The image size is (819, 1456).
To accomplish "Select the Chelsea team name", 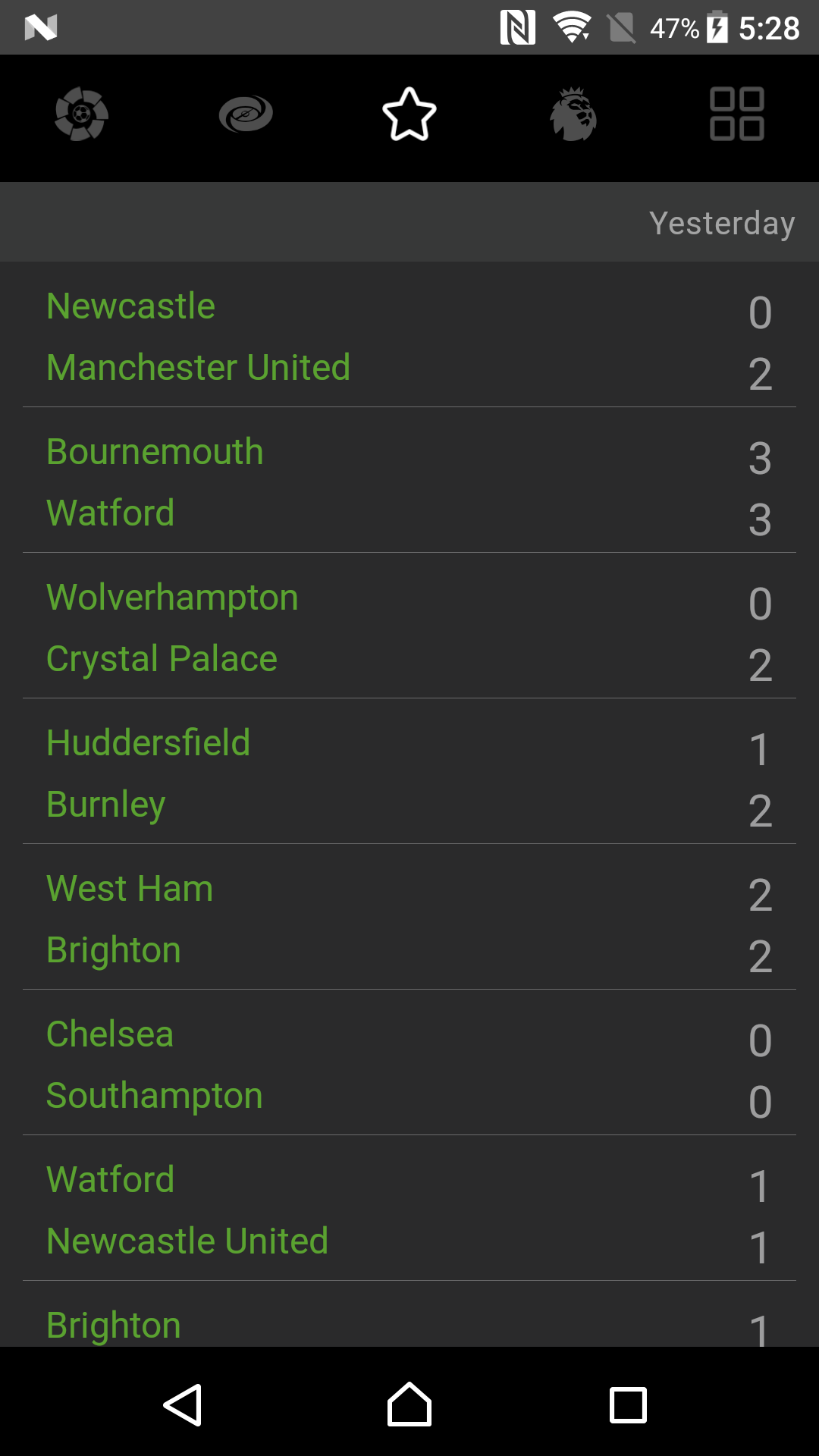I will (110, 1034).
